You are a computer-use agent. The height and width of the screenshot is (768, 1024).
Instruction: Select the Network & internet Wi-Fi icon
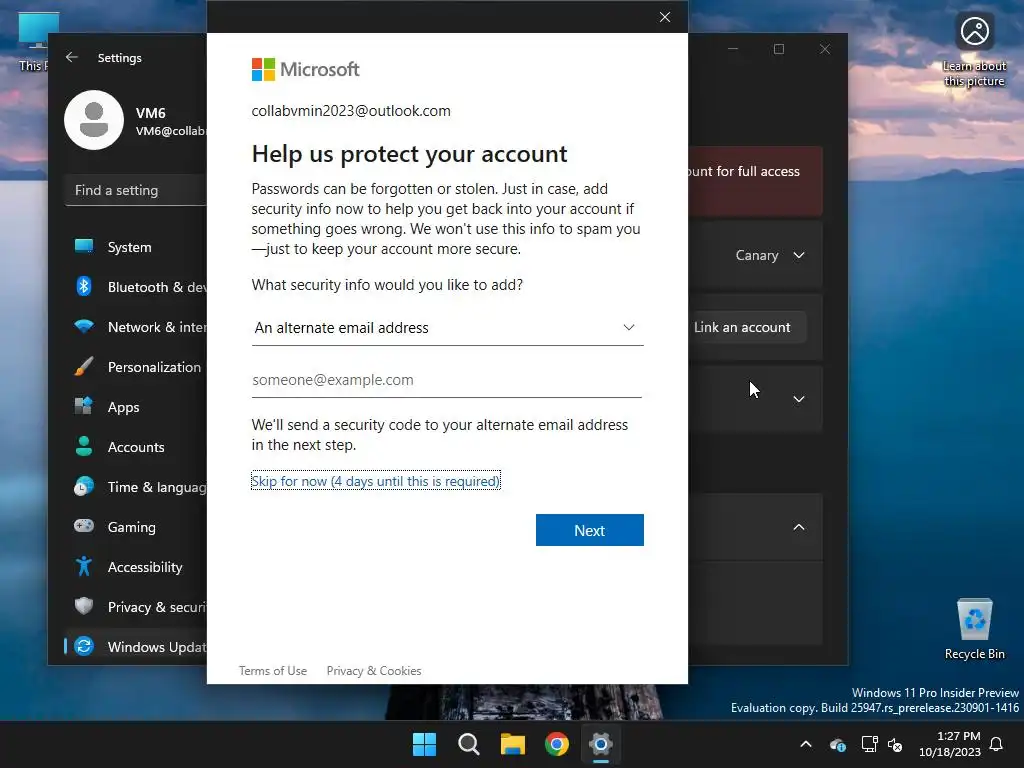point(84,327)
